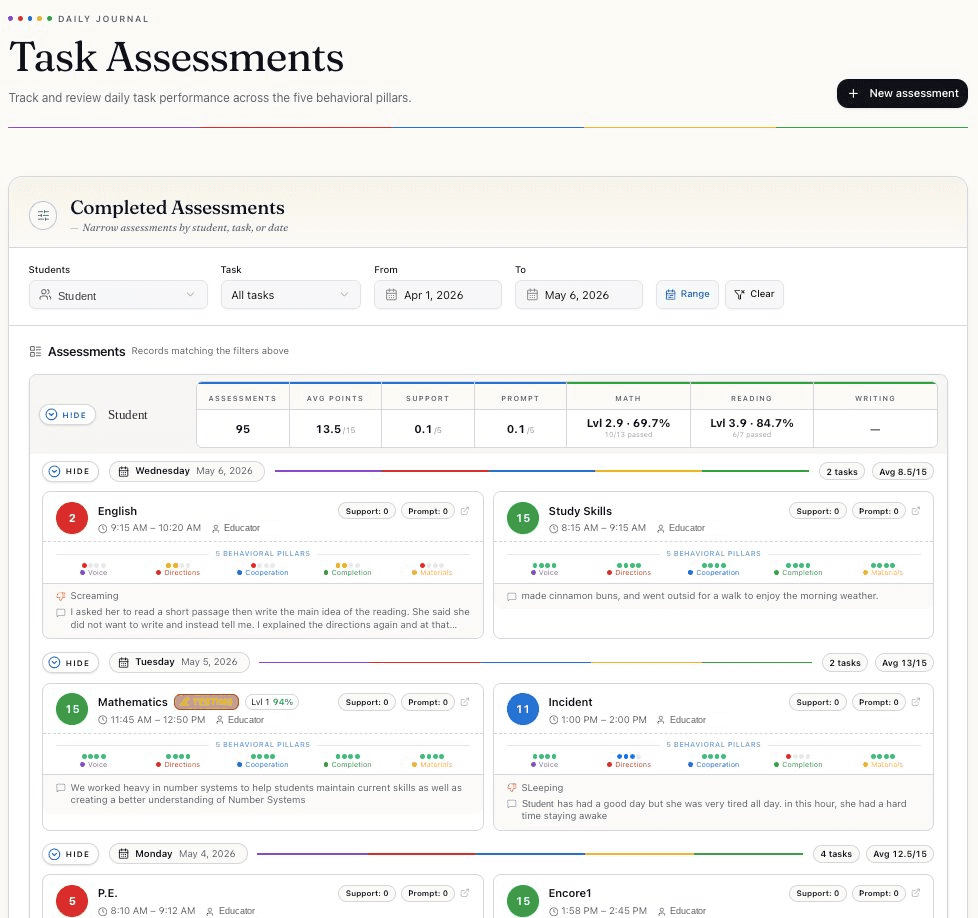
Task: Open the Mathematics assessment external link icon
Action: pyautogui.click(x=465, y=702)
